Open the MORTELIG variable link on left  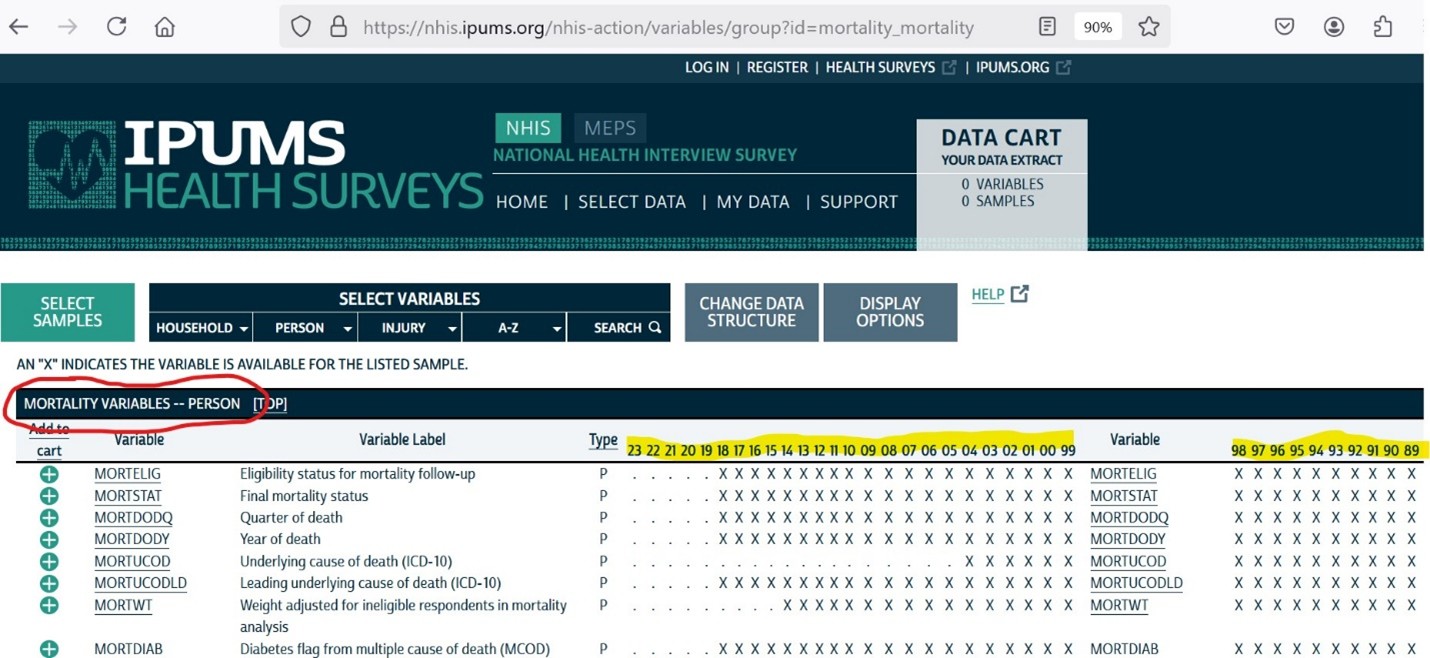(x=127, y=474)
